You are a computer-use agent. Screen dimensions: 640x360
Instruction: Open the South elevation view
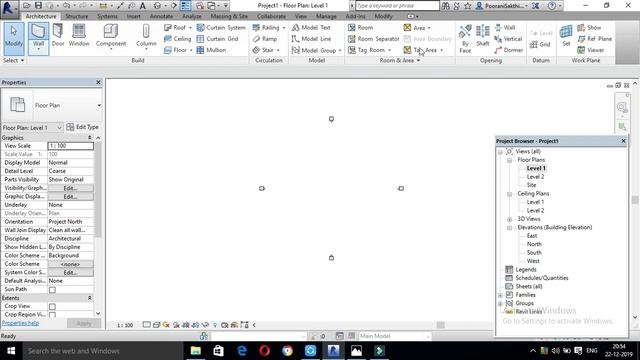(x=534, y=253)
